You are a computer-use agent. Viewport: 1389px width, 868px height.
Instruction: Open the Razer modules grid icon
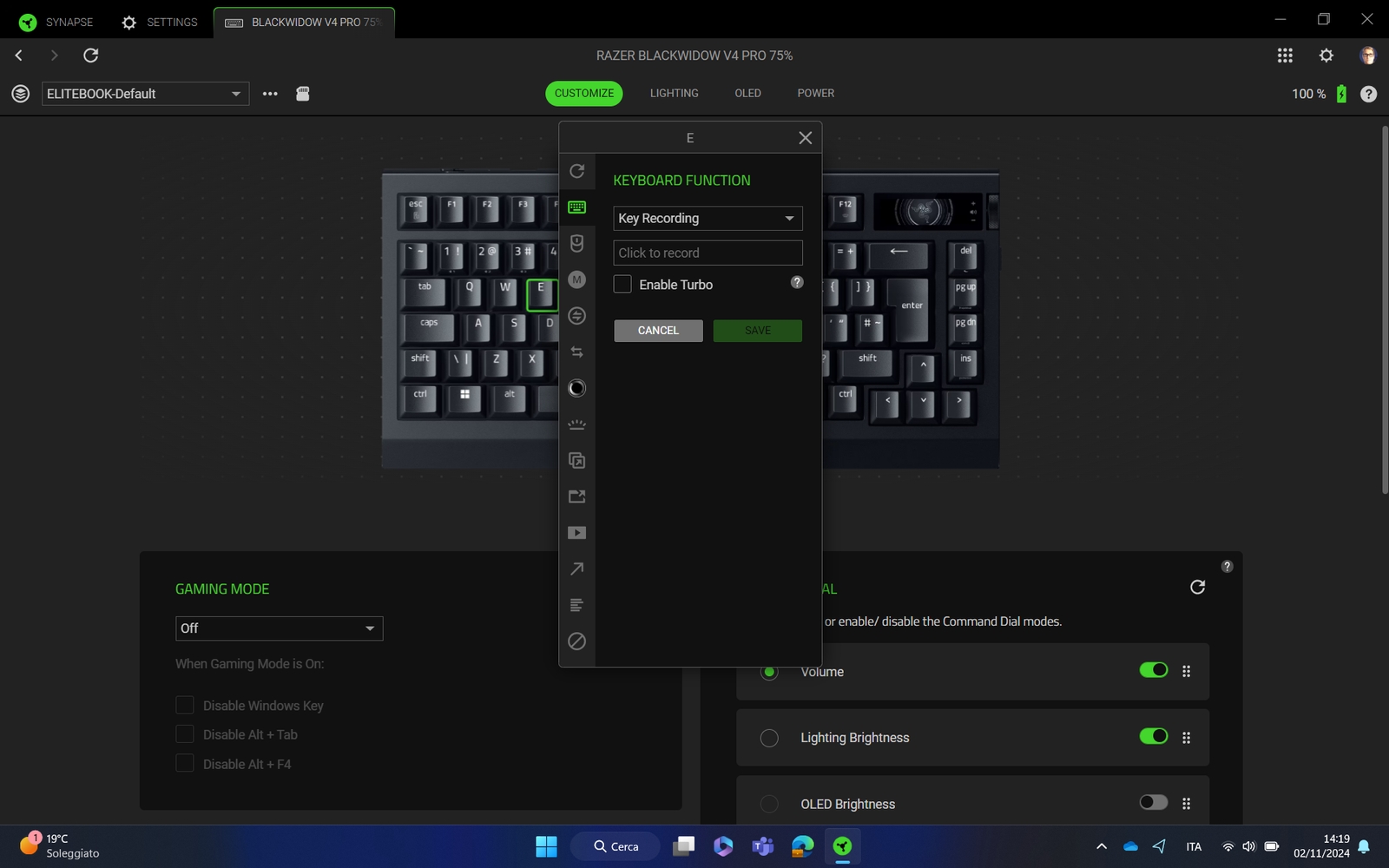click(1285, 56)
